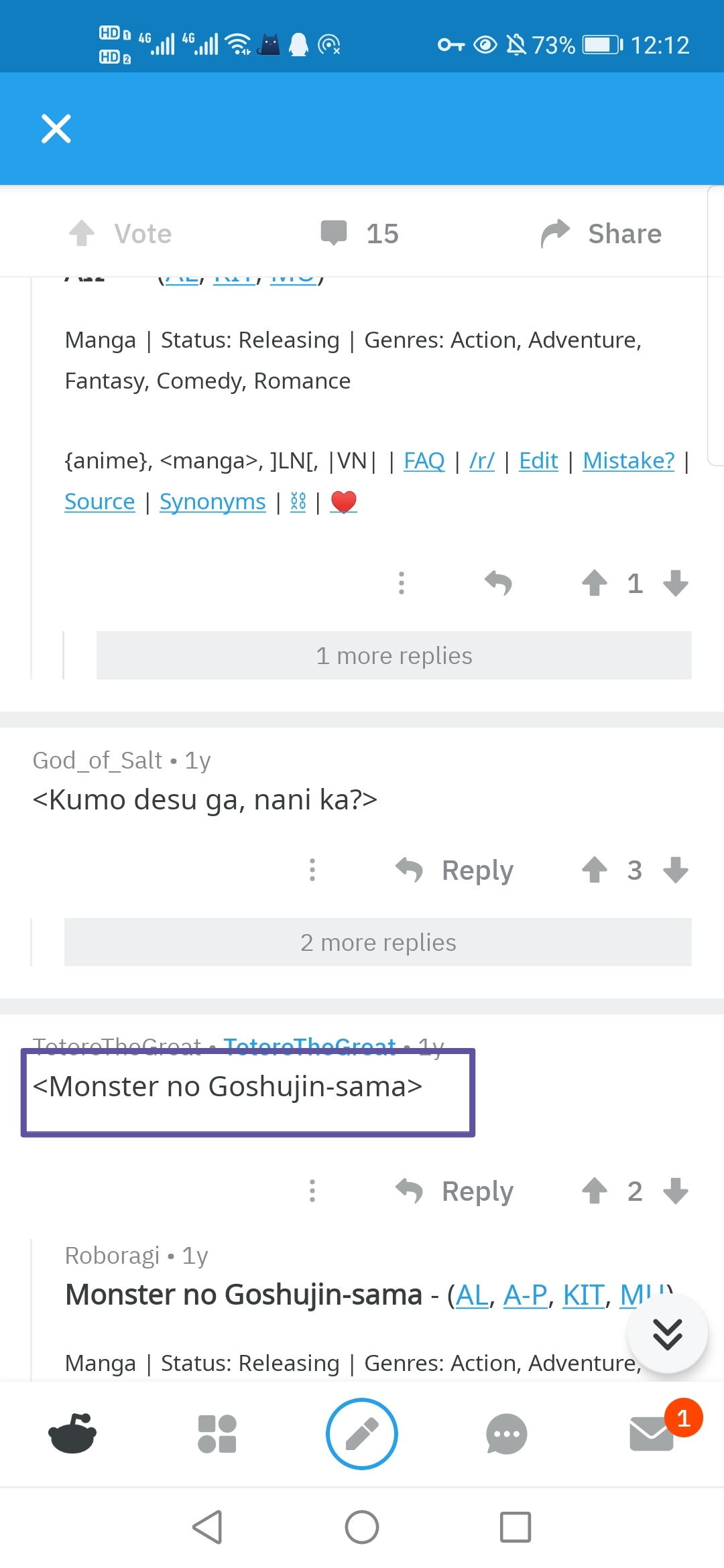Open overflow menu on TotoroTheGreat's comment

(312, 1191)
